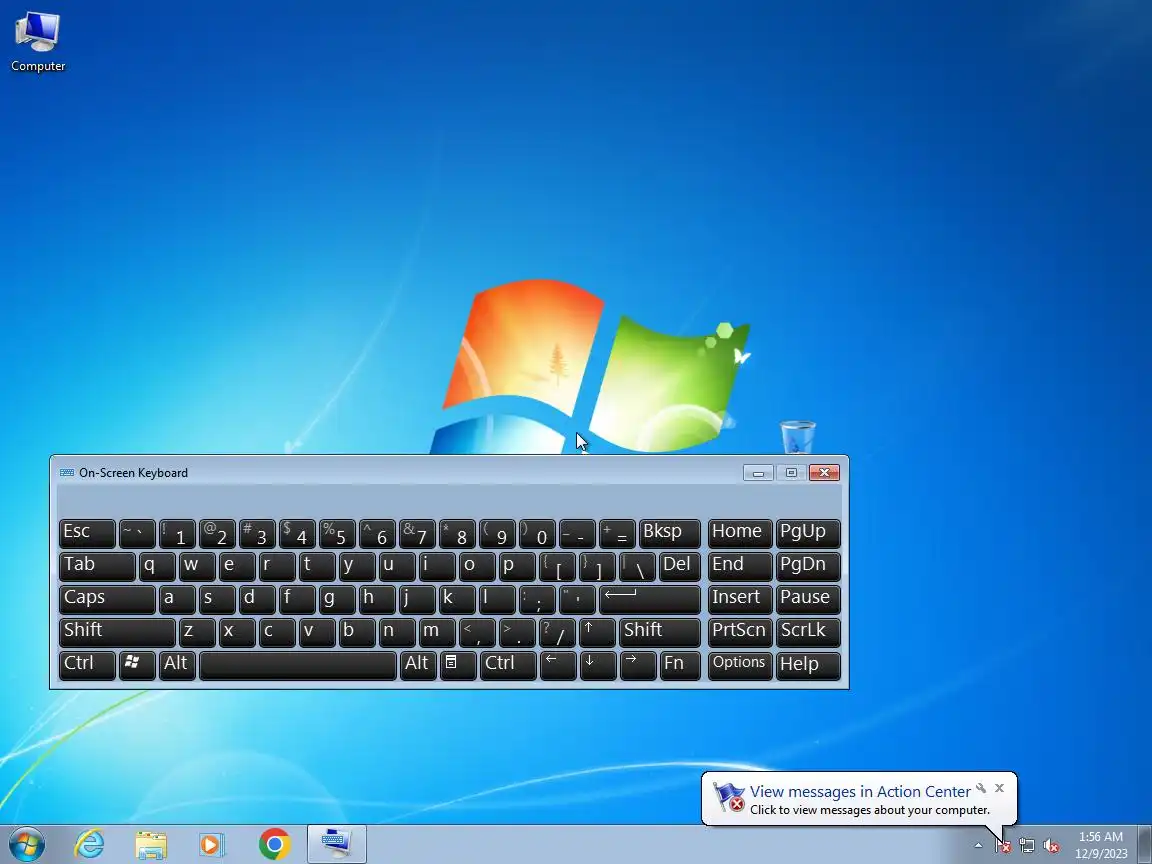
Task: Launch Windows Media Player from taskbar
Action: (212, 844)
